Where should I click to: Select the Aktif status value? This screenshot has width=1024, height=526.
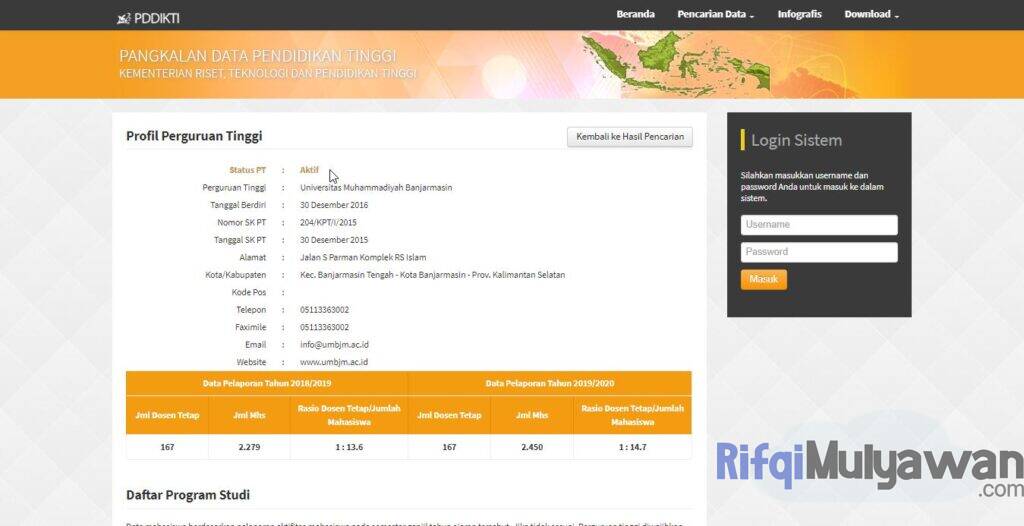(310, 170)
